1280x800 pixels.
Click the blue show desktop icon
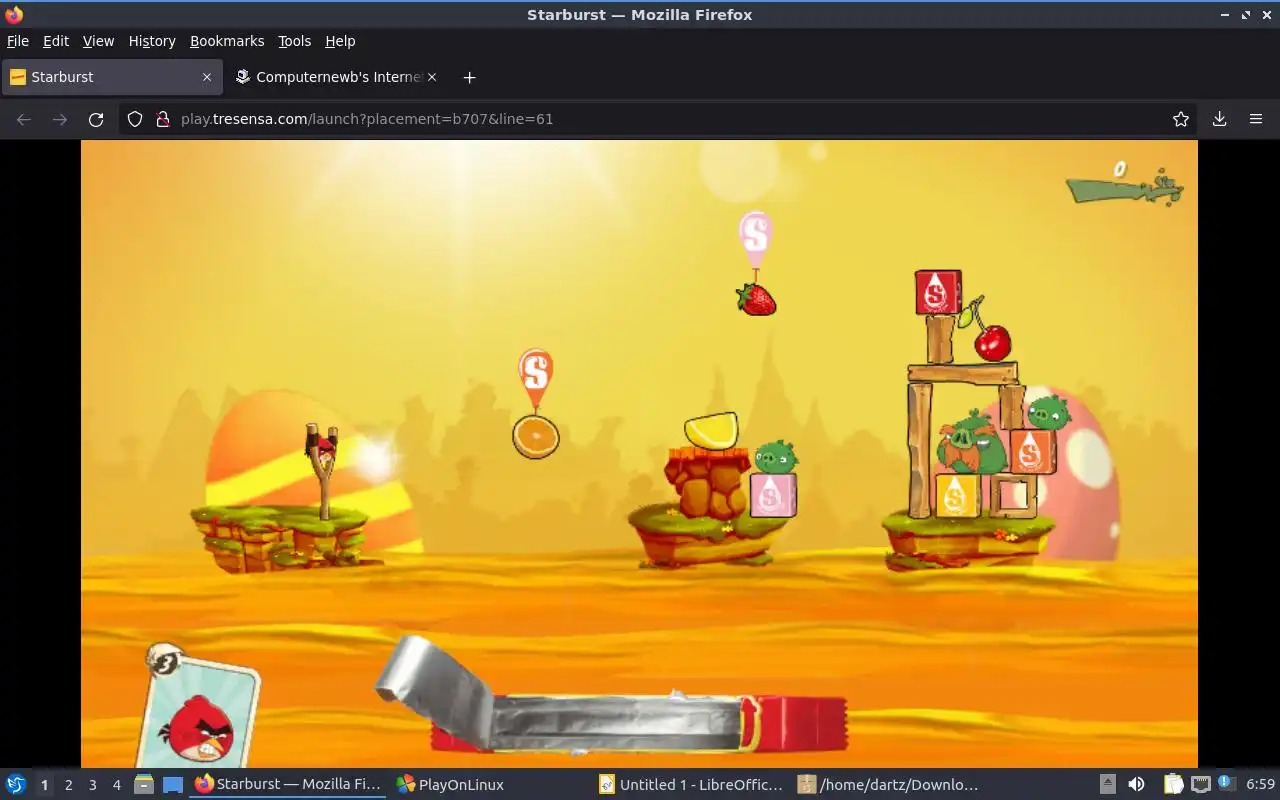point(173,785)
